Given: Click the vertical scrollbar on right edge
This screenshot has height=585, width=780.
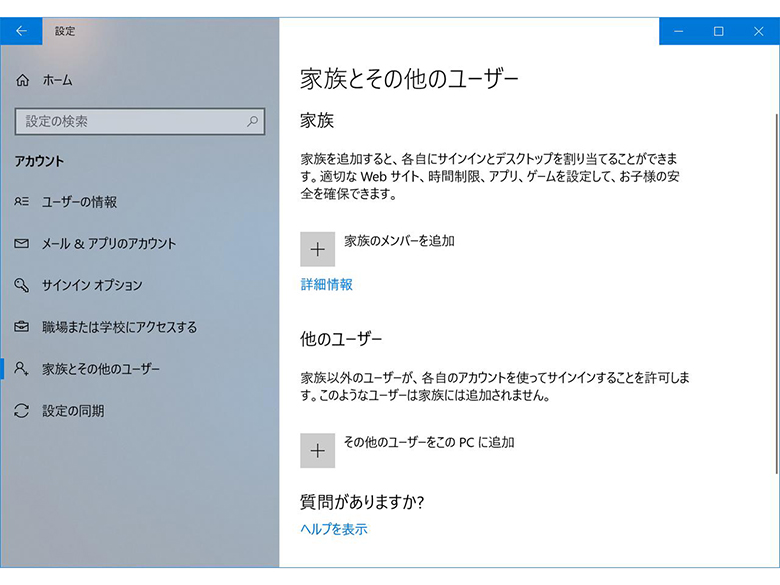Looking at the screenshot, I should point(776,300).
